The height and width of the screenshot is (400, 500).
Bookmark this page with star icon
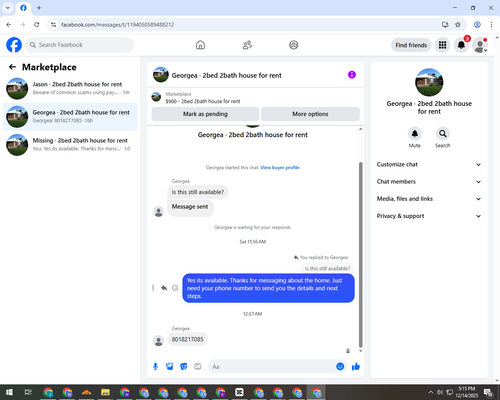click(x=458, y=25)
